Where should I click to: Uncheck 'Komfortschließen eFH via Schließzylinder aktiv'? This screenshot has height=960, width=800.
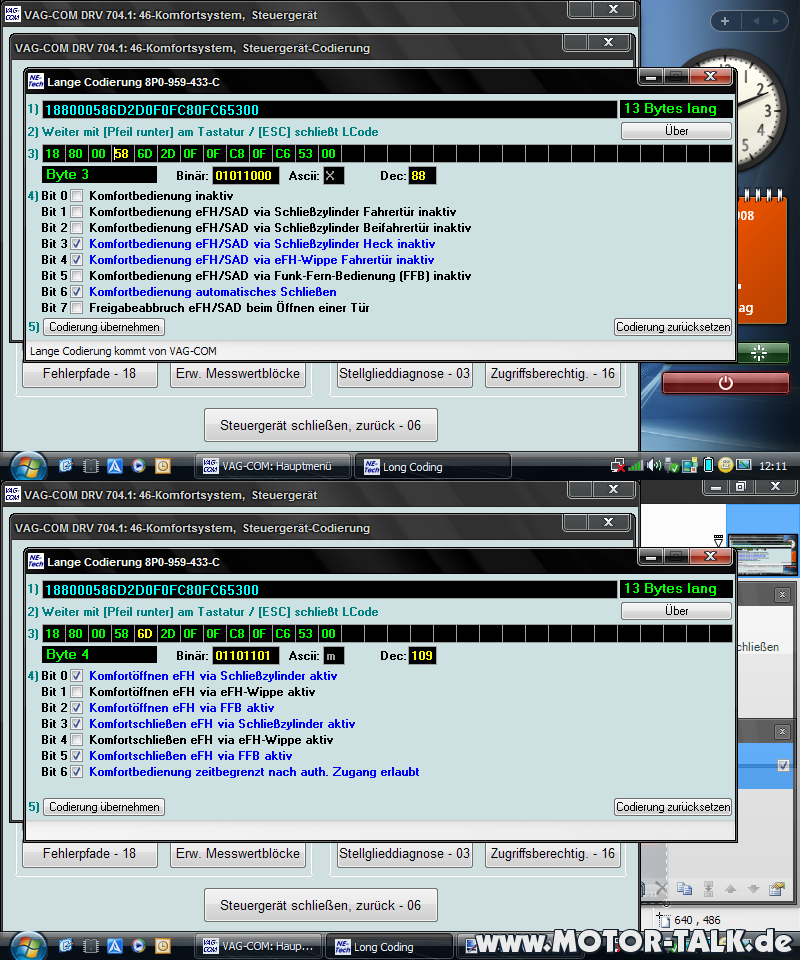coord(77,724)
